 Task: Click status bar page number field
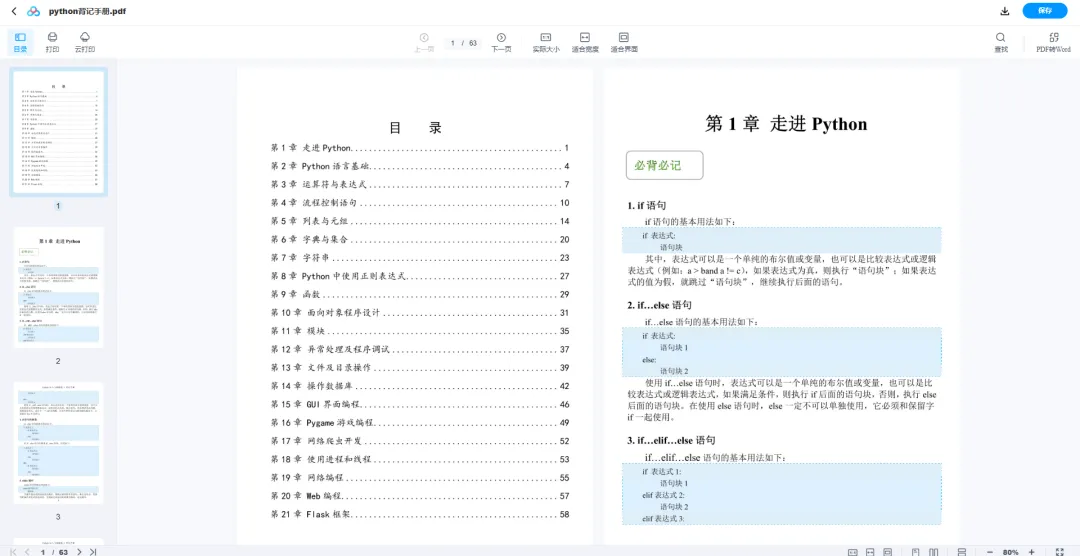(x=43, y=552)
